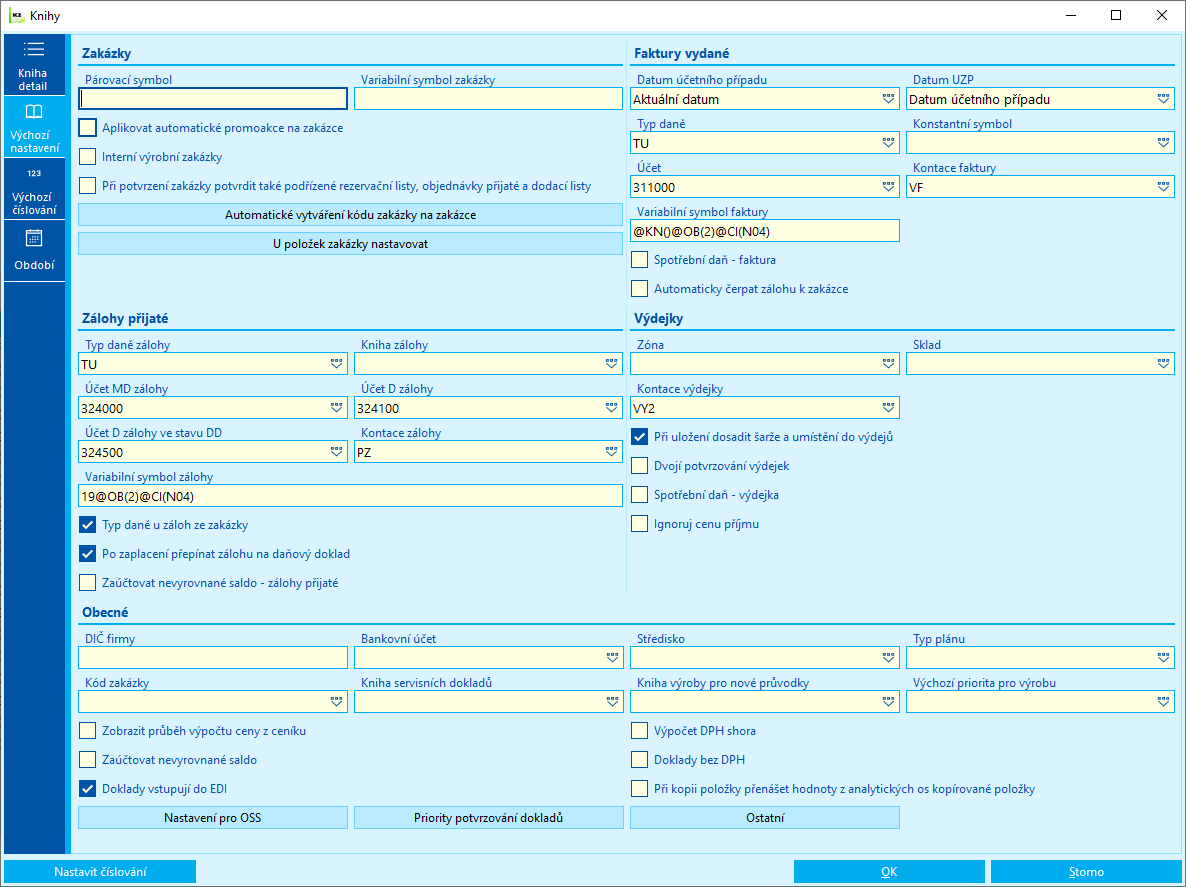Screen dimensions: 1186x887
Task: Toggle Zaúčtovat nevyrovnané saldo in Obecné
Action: click(x=88, y=759)
